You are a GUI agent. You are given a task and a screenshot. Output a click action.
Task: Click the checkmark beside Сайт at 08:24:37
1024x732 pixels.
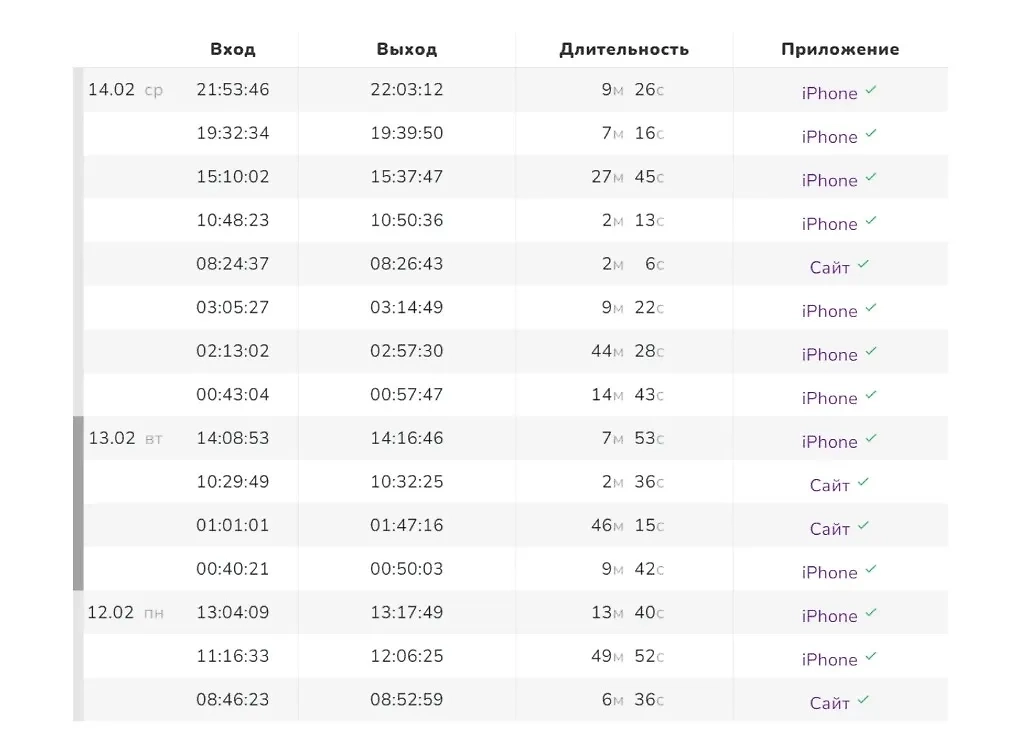click(864, 265)
